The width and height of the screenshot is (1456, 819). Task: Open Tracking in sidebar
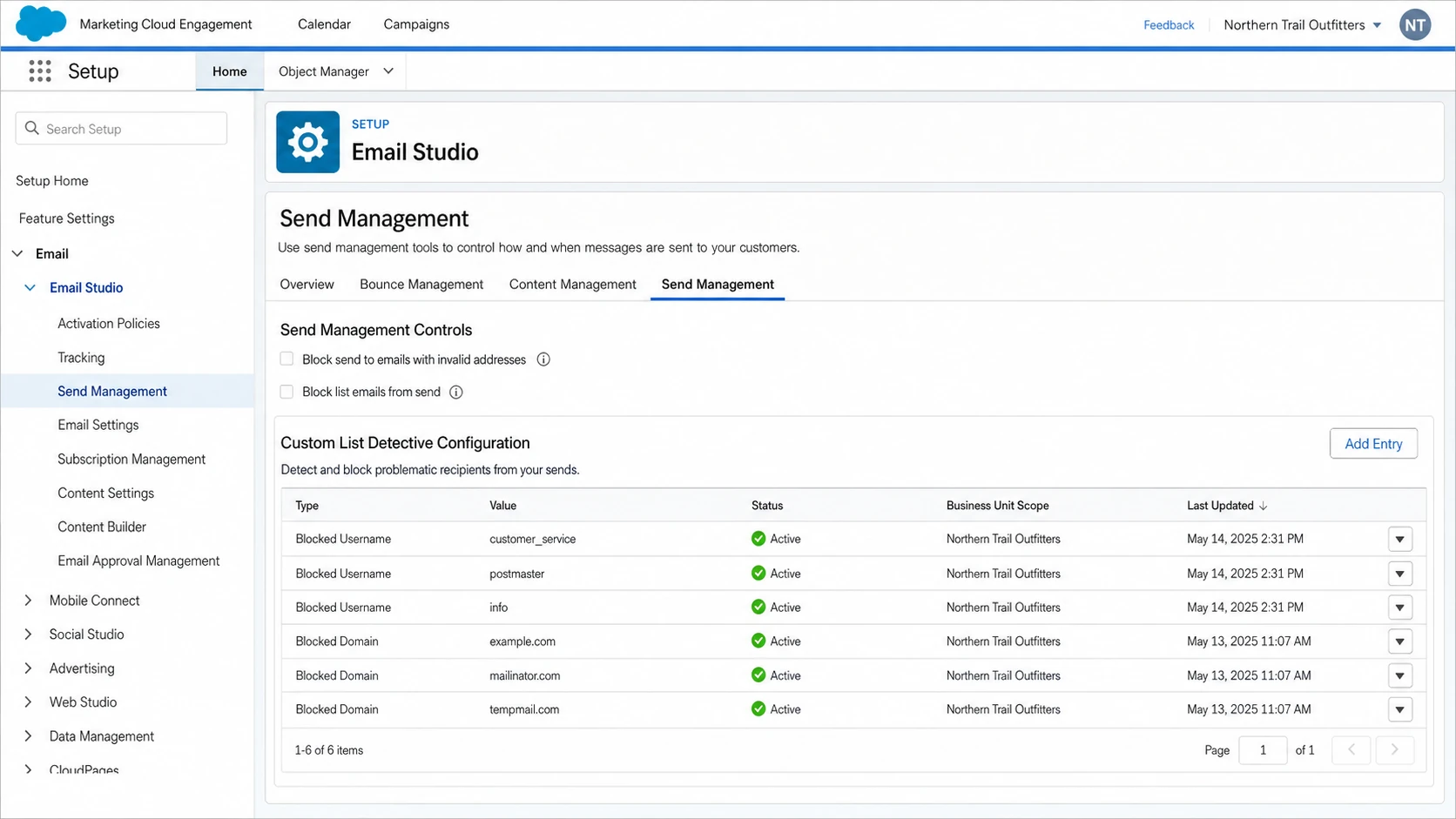click(x=81, y=358)
